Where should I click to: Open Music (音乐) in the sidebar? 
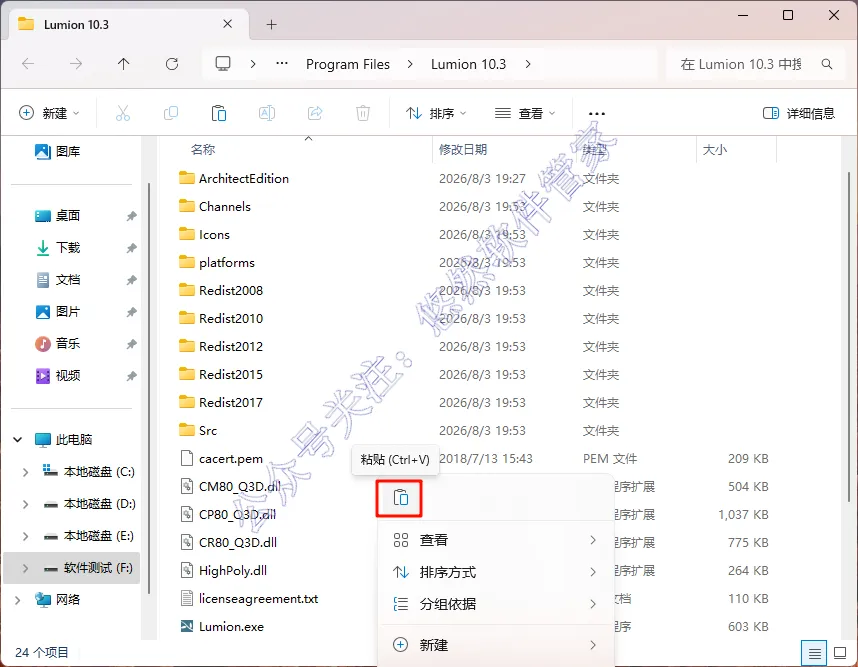click(57, 344)
